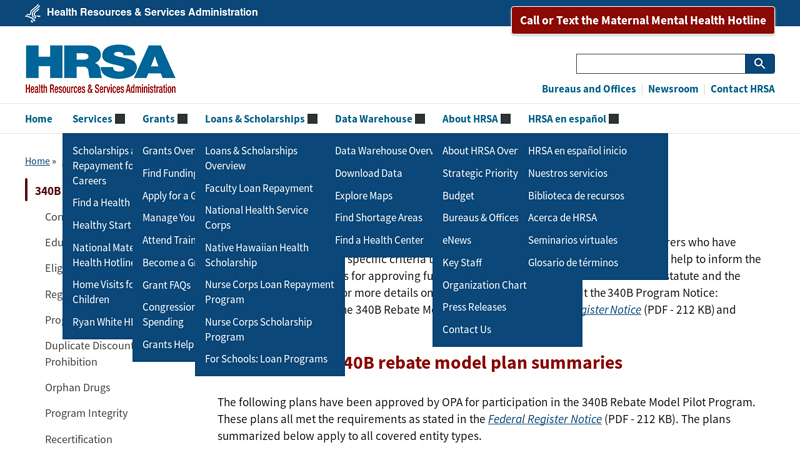
Task: Open the Grants navigation item
Action: point(158,119)
